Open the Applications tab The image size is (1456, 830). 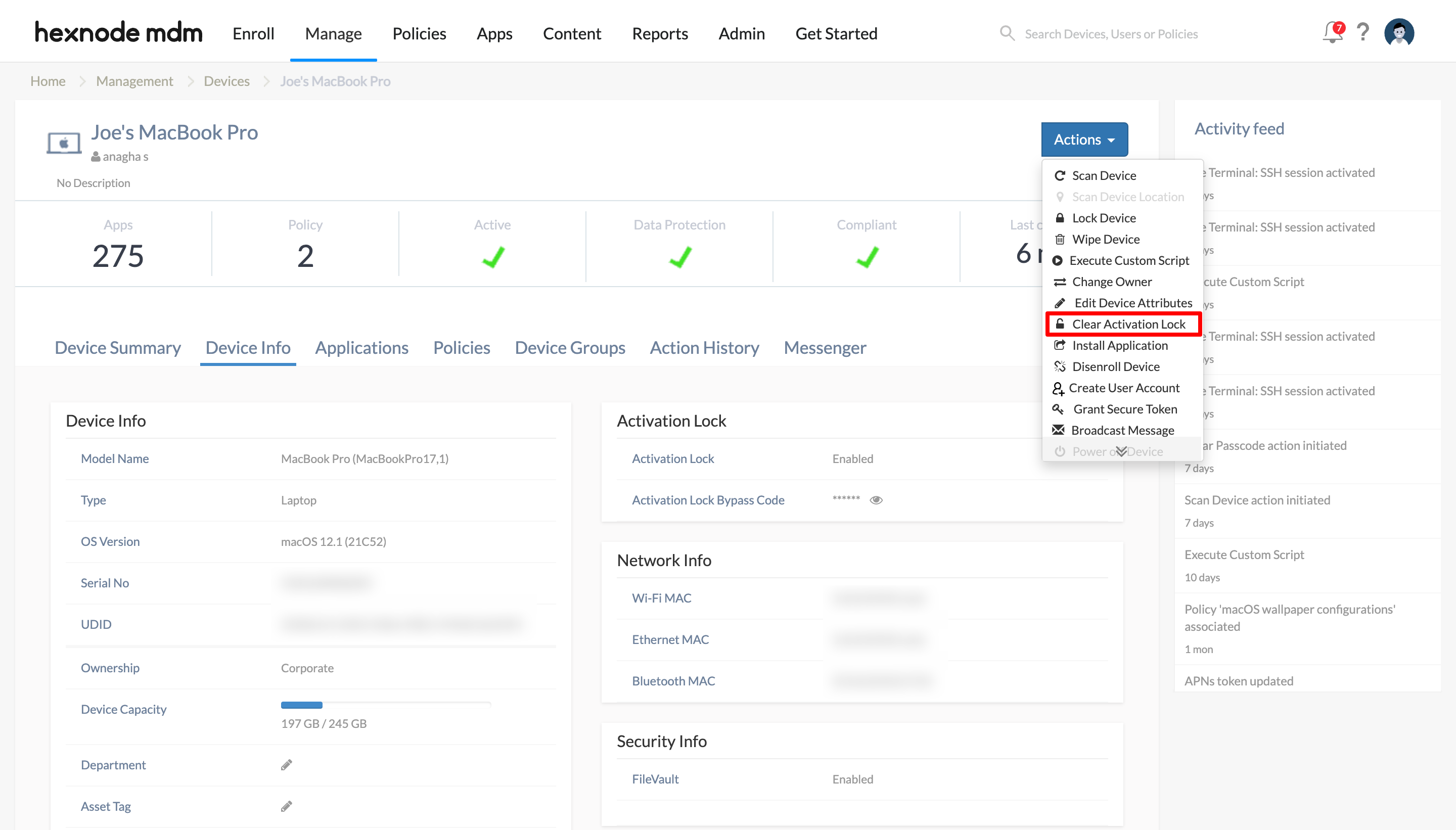(361, 348)
